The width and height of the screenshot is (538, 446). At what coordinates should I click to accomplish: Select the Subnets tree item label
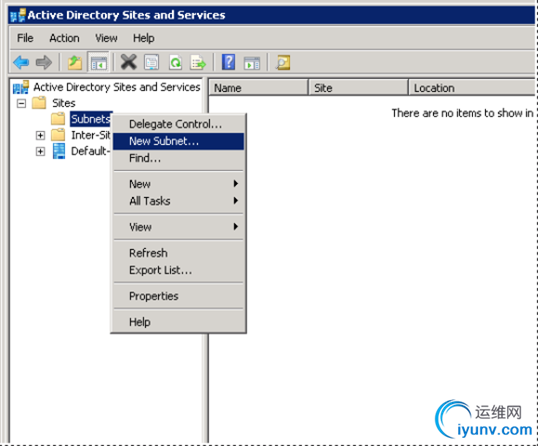coord(91,119)
